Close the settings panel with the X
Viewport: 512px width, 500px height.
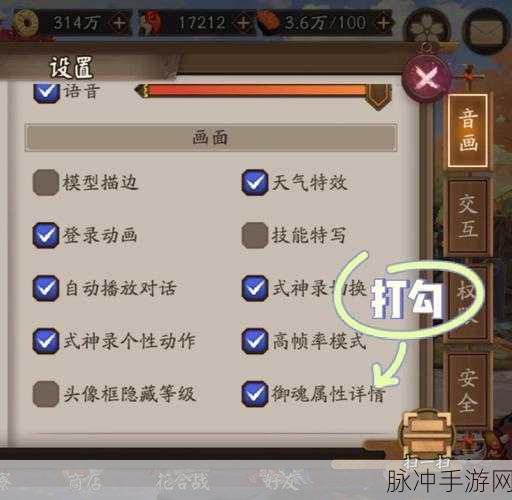427,80
